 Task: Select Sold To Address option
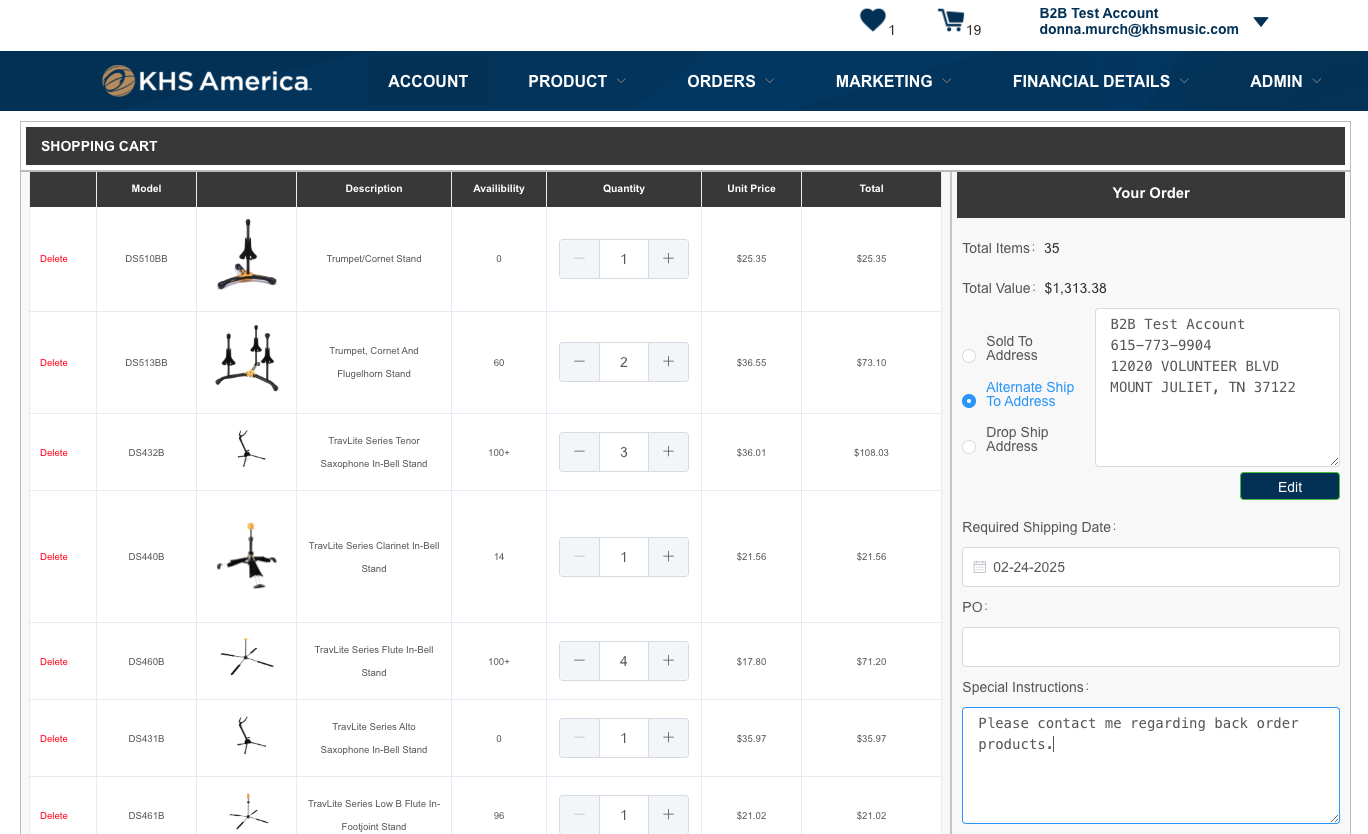969,355
